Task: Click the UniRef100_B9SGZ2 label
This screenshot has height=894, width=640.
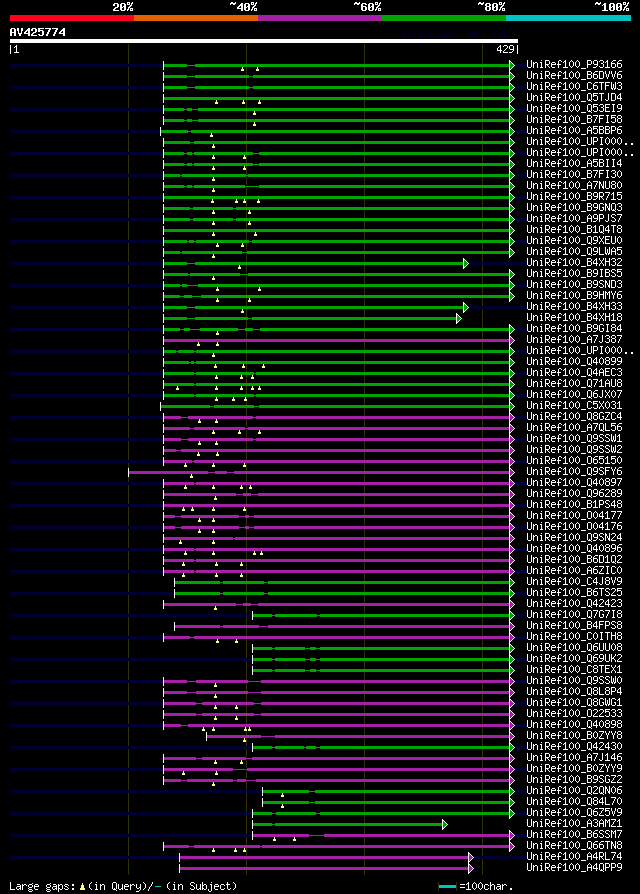Action: coord(574,780)
